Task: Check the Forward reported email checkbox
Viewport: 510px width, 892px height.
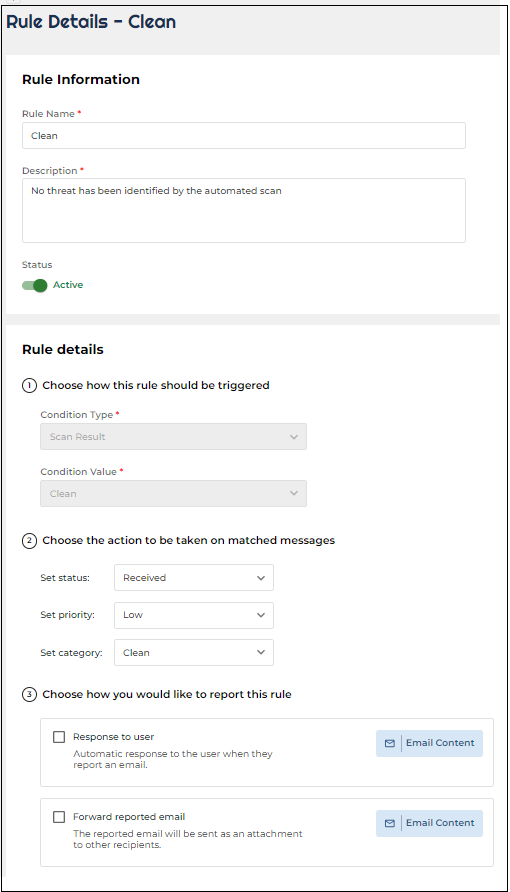Action: point(59,817)
